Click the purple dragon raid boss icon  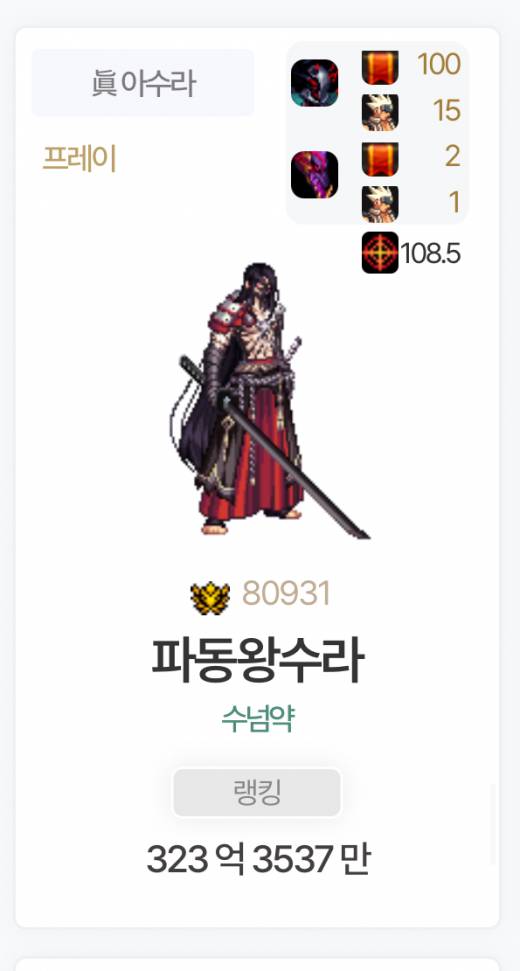314,175
